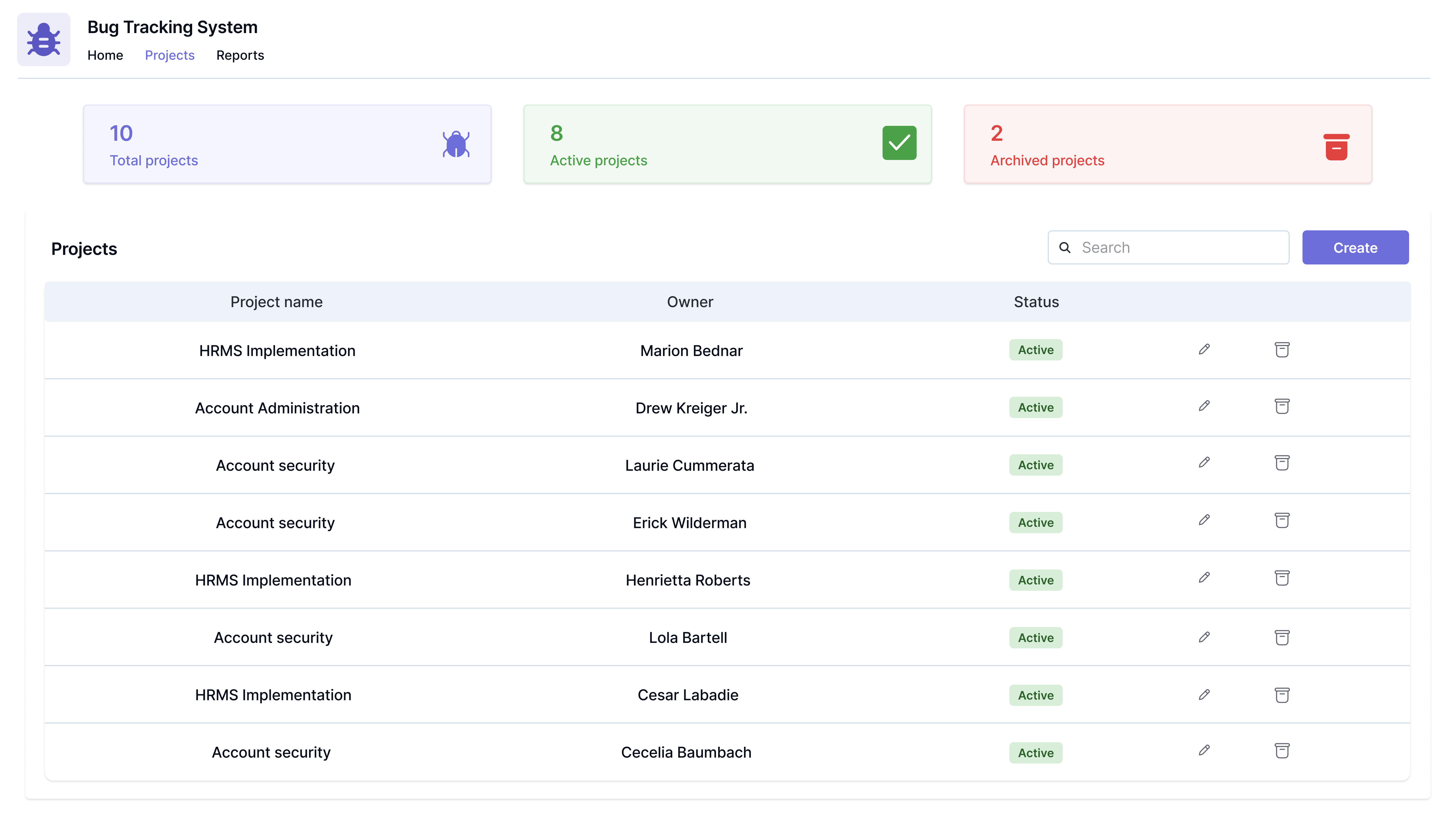Click the Project name column header

coord(276,302)
